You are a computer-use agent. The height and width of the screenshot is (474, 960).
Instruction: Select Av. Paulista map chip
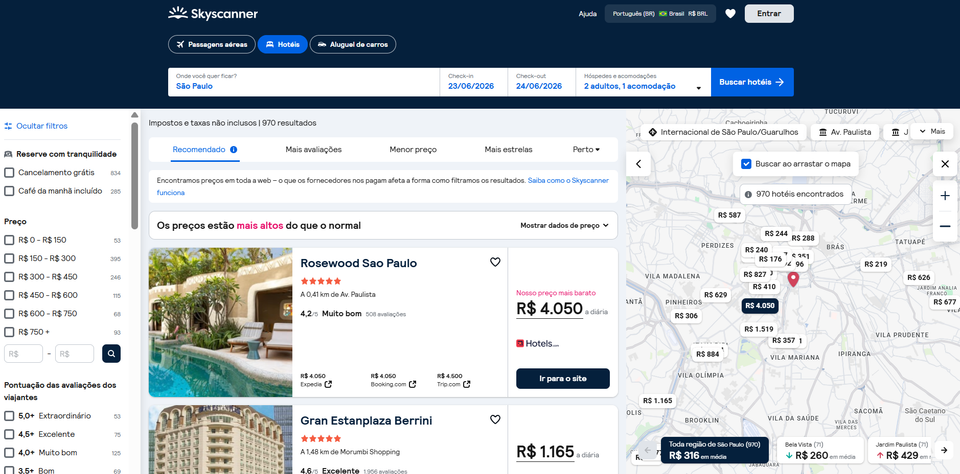click(x=845, y=132)
